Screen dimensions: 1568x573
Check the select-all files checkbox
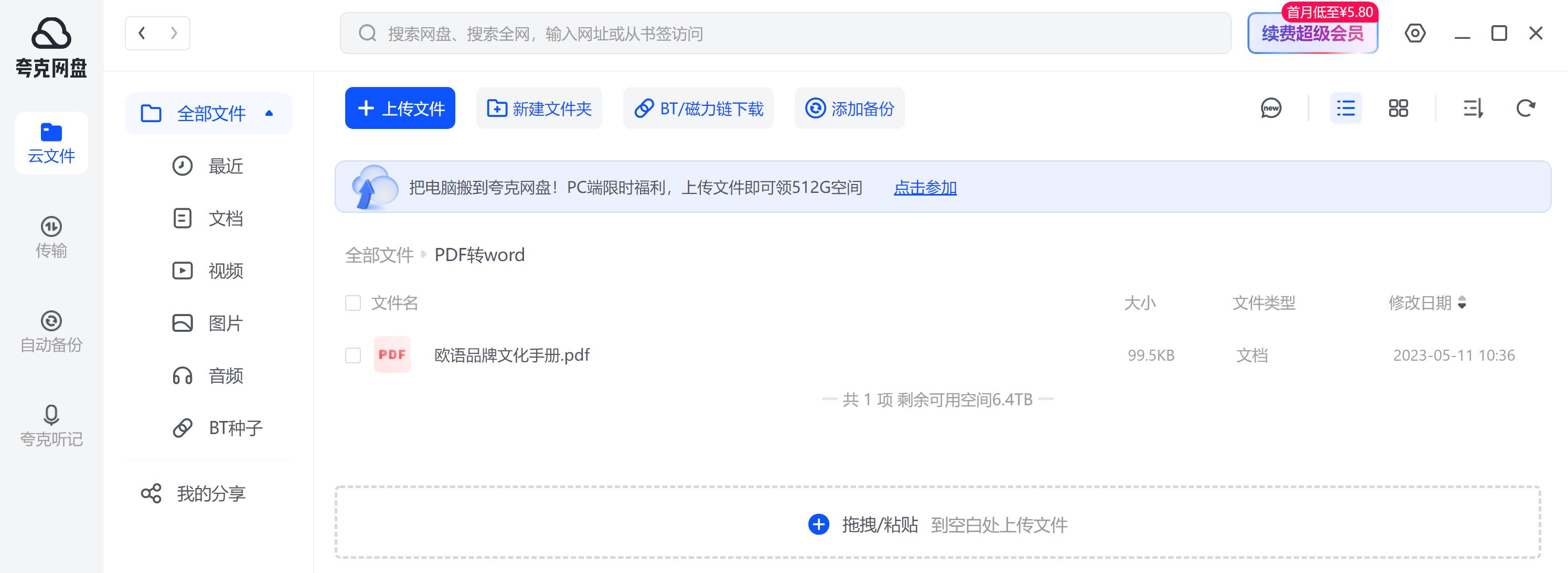353,302
